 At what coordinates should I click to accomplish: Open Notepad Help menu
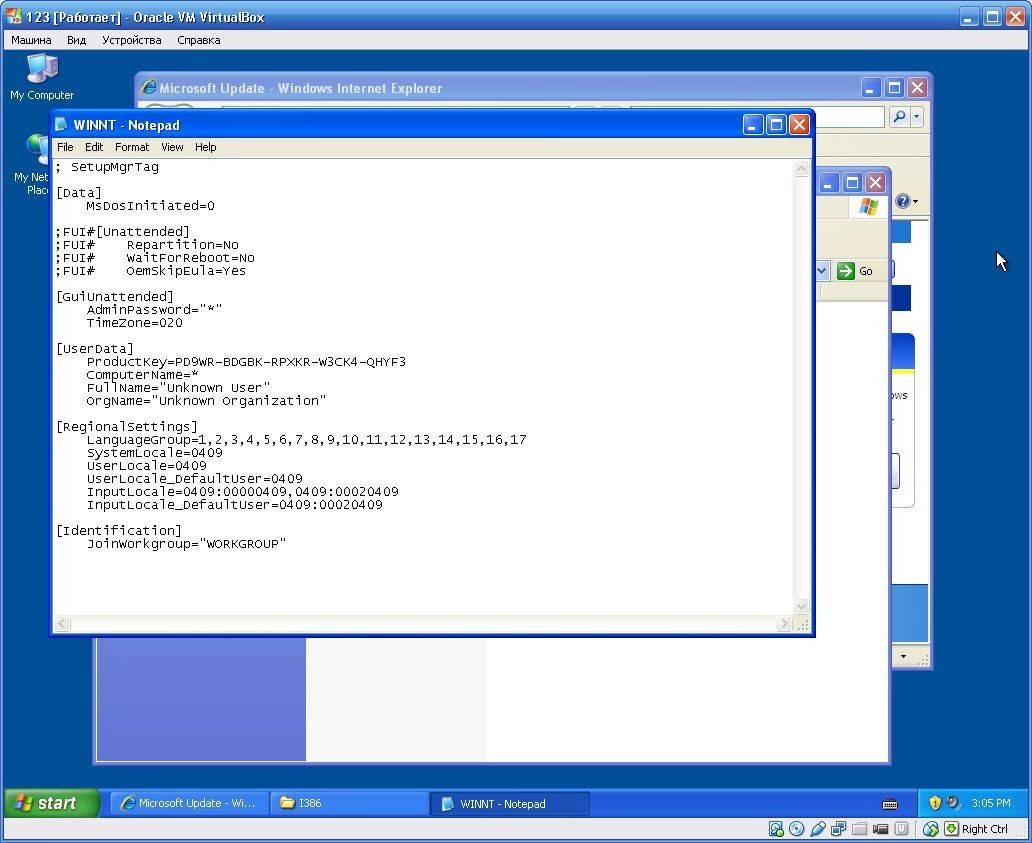coord(205,147)
